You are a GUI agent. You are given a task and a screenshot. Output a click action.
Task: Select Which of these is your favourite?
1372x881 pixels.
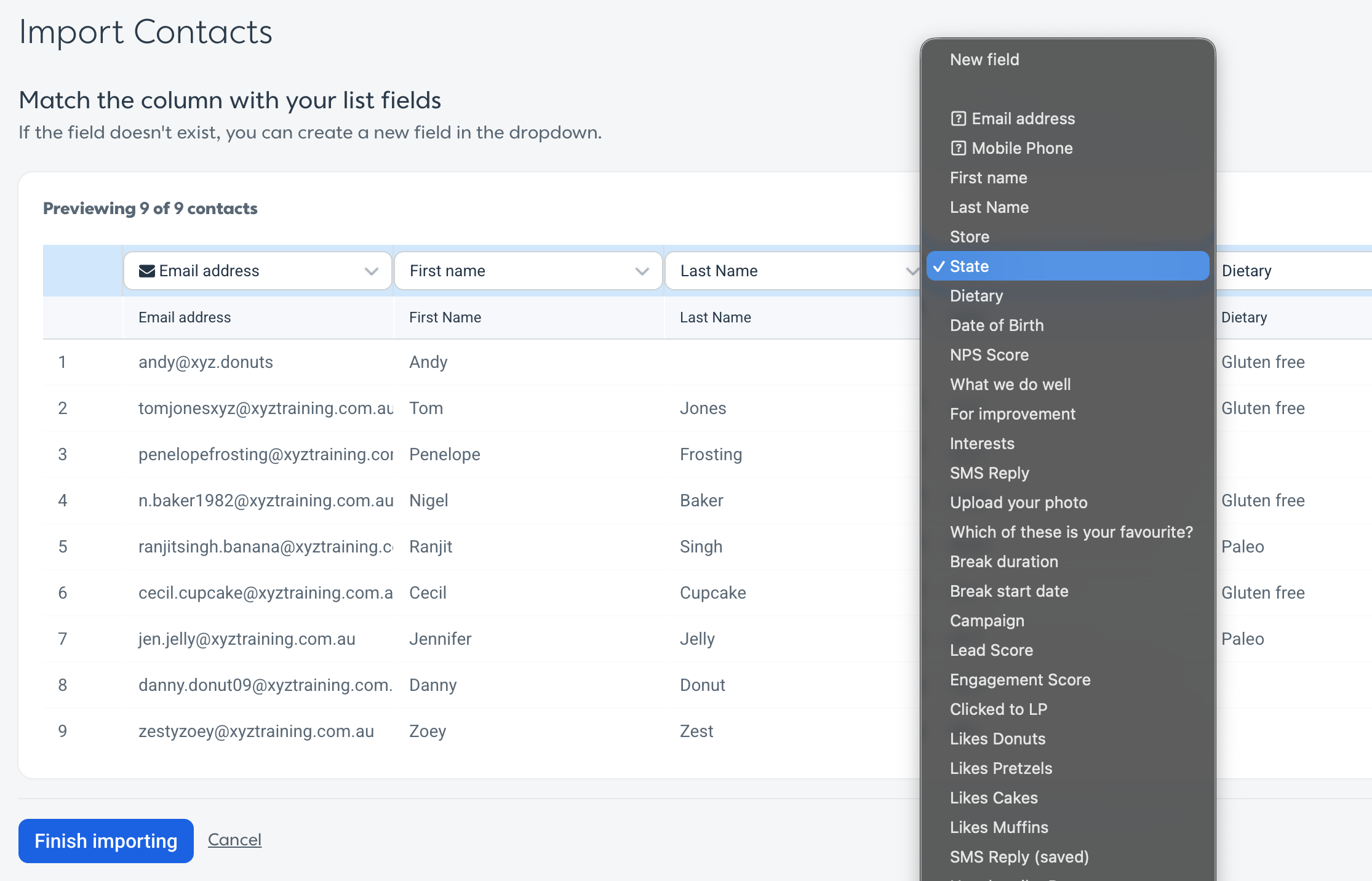pyautogui.click(x=1067, y=532)
